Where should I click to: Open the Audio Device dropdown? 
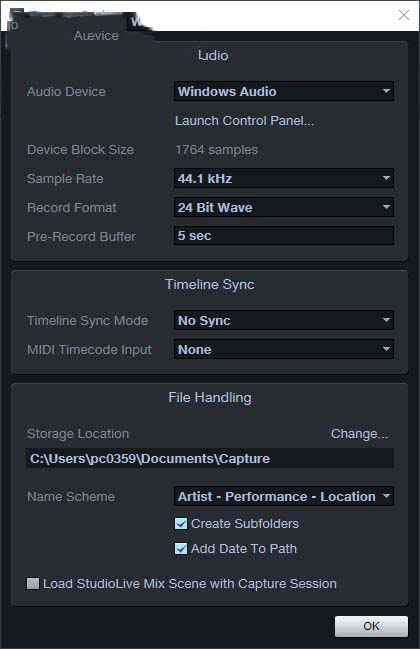click(x=283, y=91)
